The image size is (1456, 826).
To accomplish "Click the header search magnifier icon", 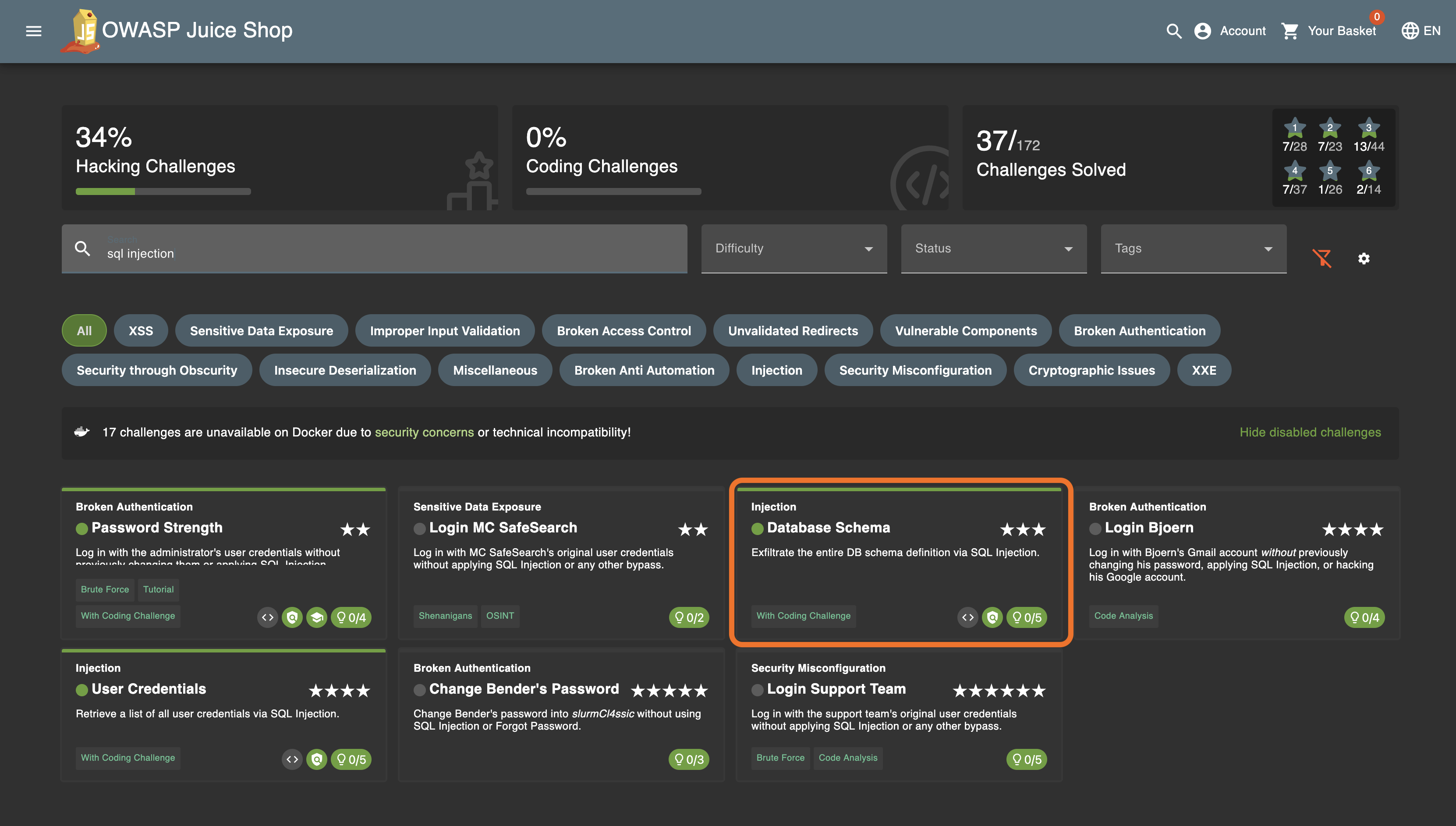I will pyautogui.click(x=1173, y=31).
